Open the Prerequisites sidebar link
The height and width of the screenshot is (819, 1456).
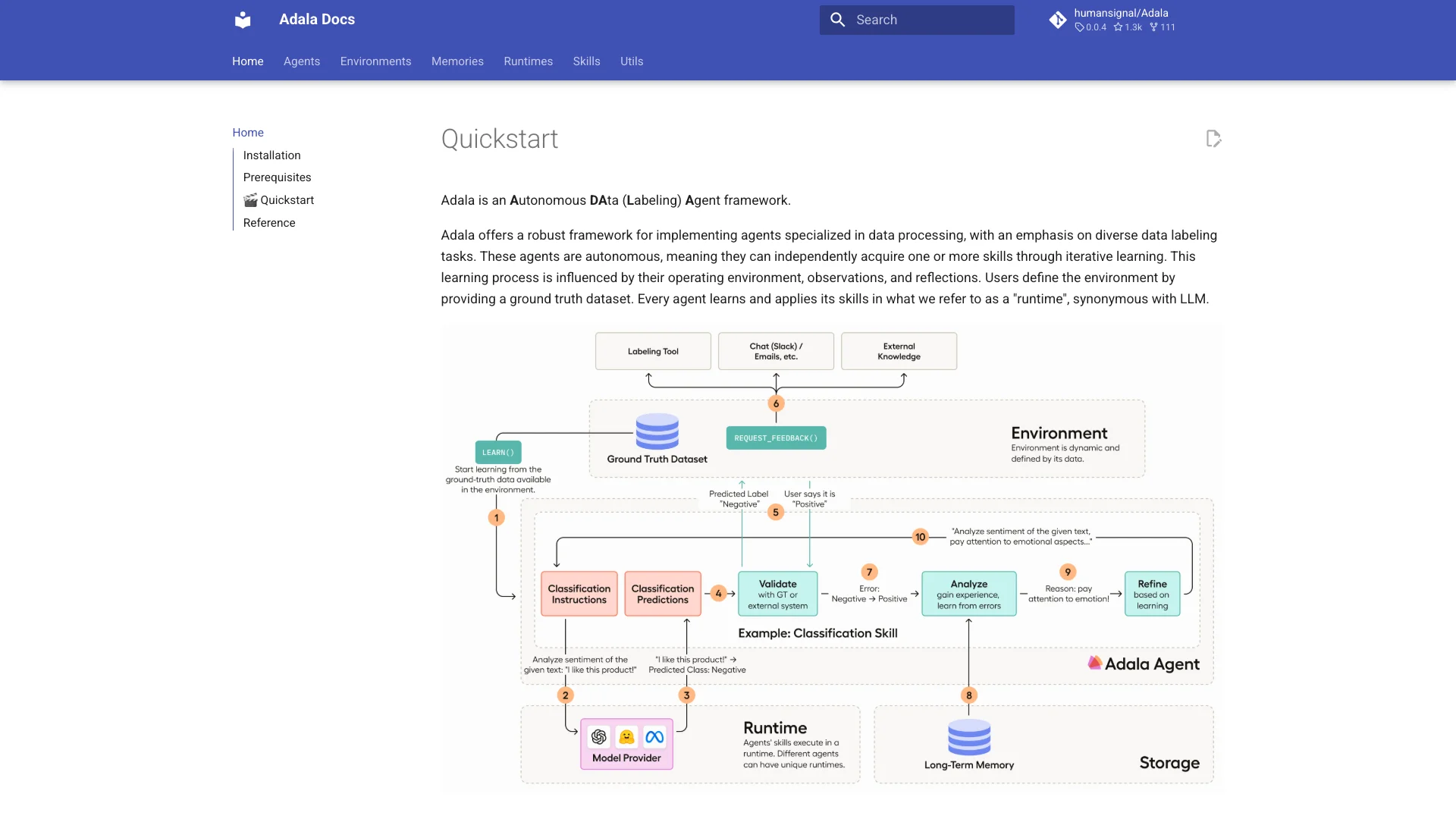[277, 177]
